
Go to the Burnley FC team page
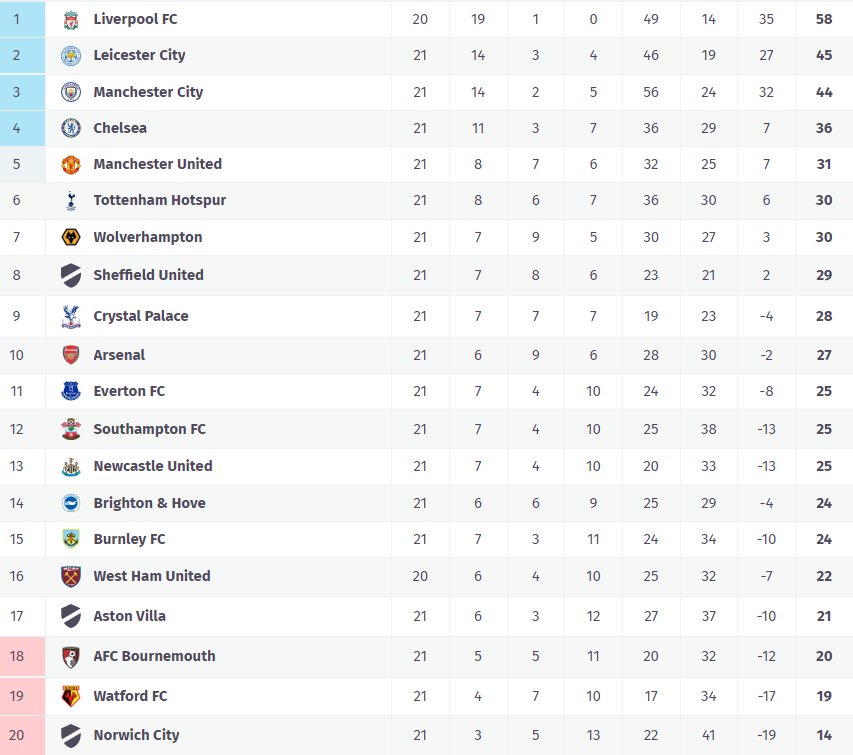129,539
